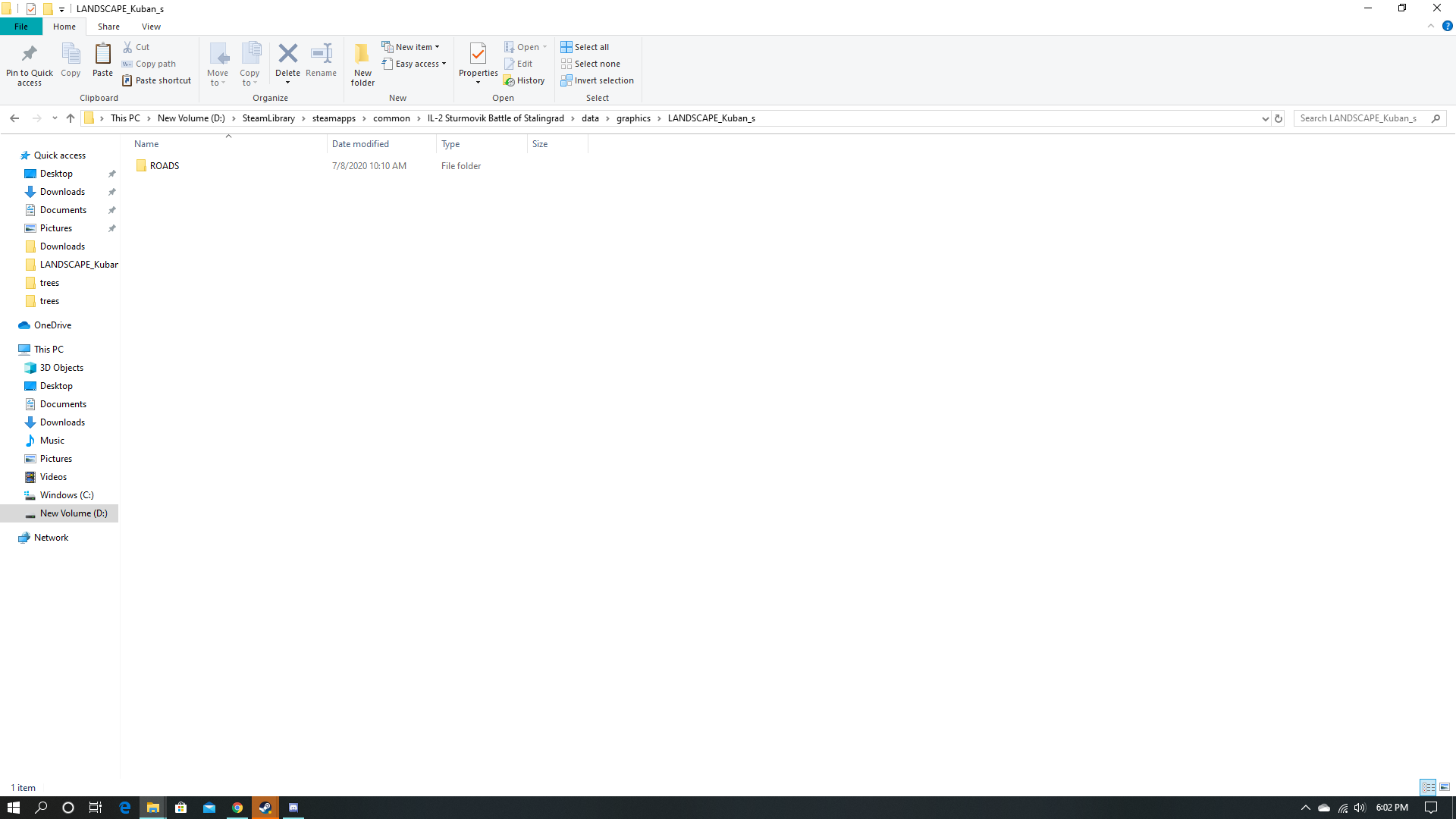Open Music folder in This PC
Viewport: 1456px width, 819px height.
(52, 441)
